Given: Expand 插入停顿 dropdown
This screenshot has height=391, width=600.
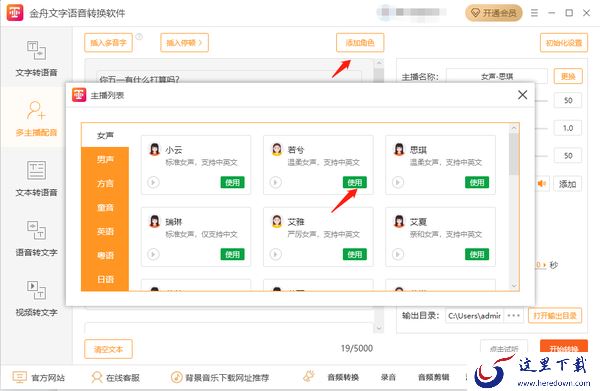Looking at the screenshot, I should (x=184, y=42).
